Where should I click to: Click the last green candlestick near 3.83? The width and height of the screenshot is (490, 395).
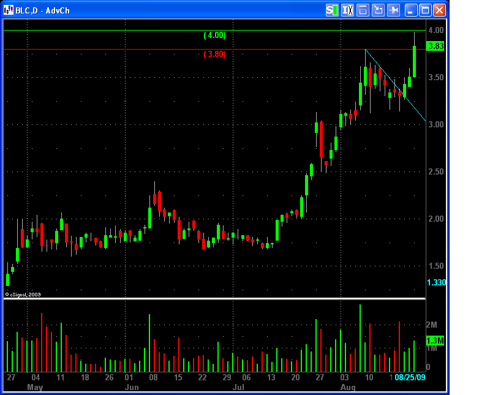click(x=414, y=62)
